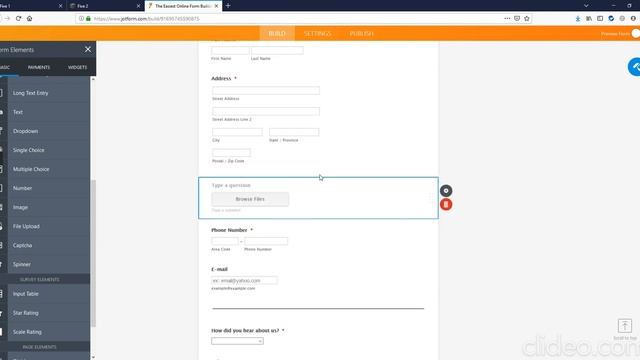Image resolution: width=640 pixels, height=360 pixels.
Task: Click Postal / Zip Code field
Action: click(231, 153)
